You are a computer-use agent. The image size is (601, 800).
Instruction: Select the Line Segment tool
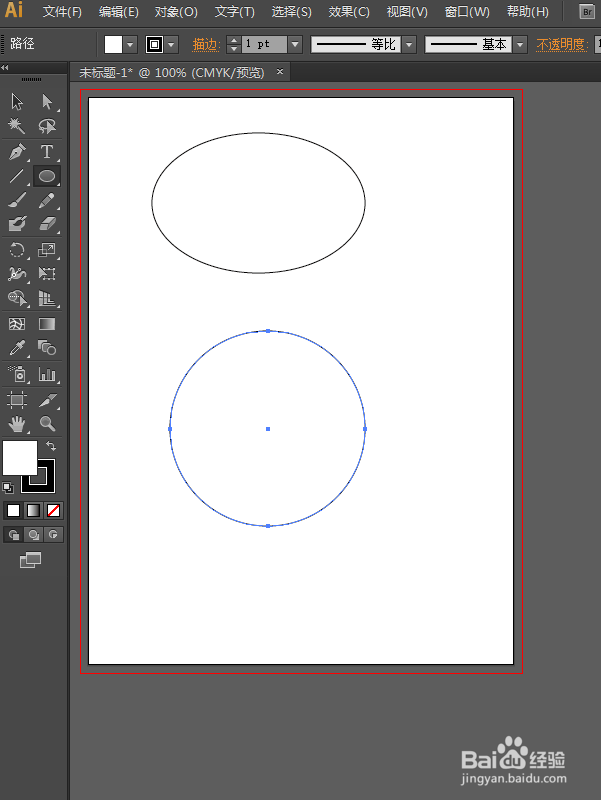17,176
